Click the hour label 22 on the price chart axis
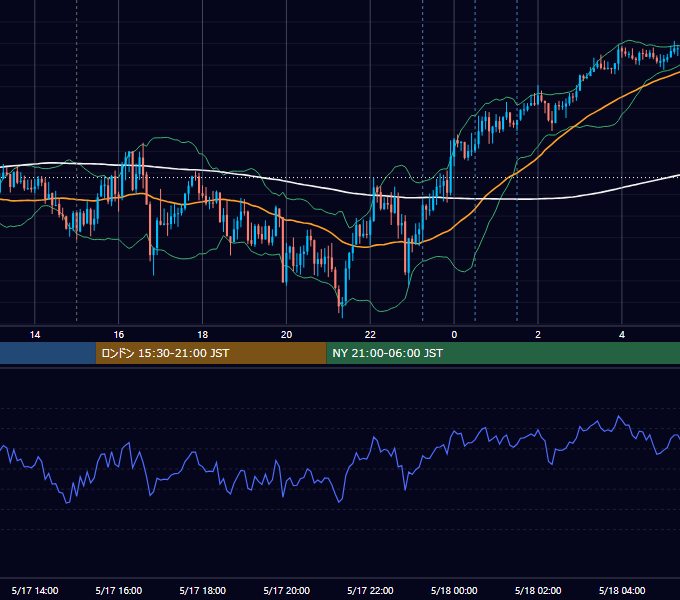 (x=370, y=335)
